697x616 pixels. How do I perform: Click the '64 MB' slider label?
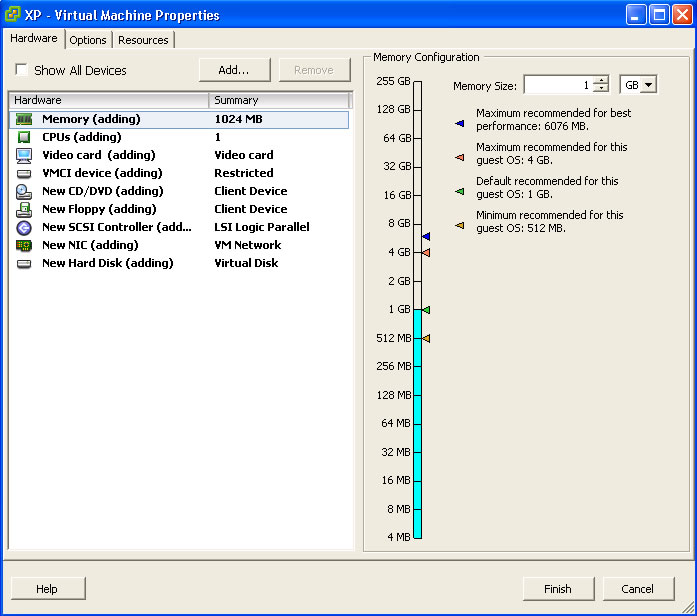pos(396,423)
